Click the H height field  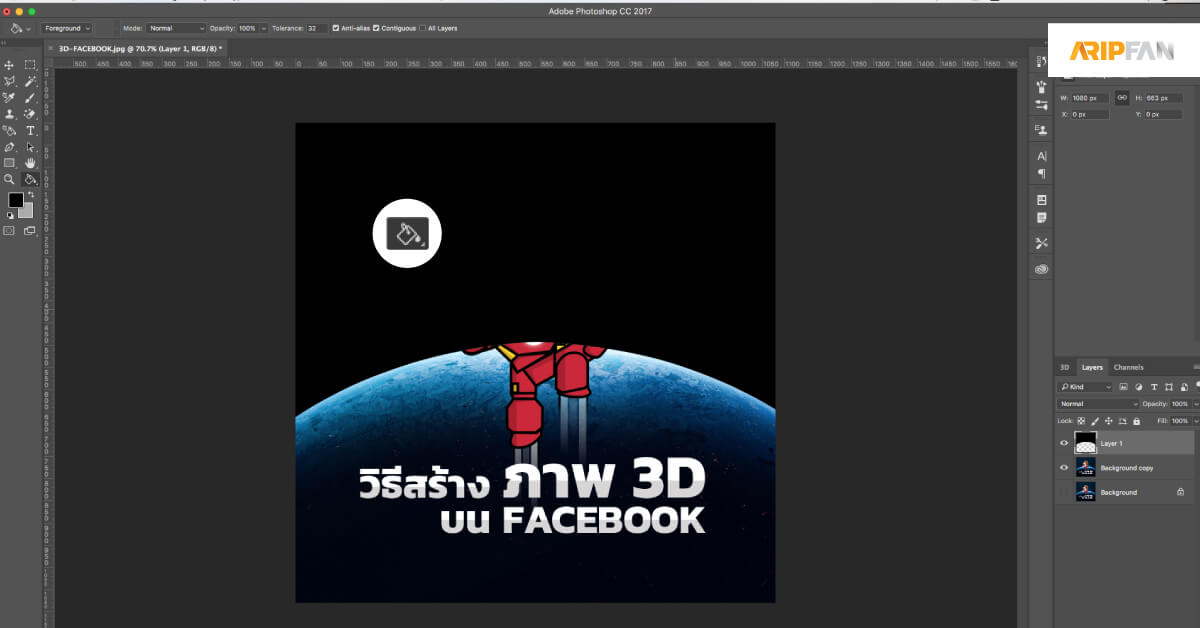click(x=1163, y=98)
